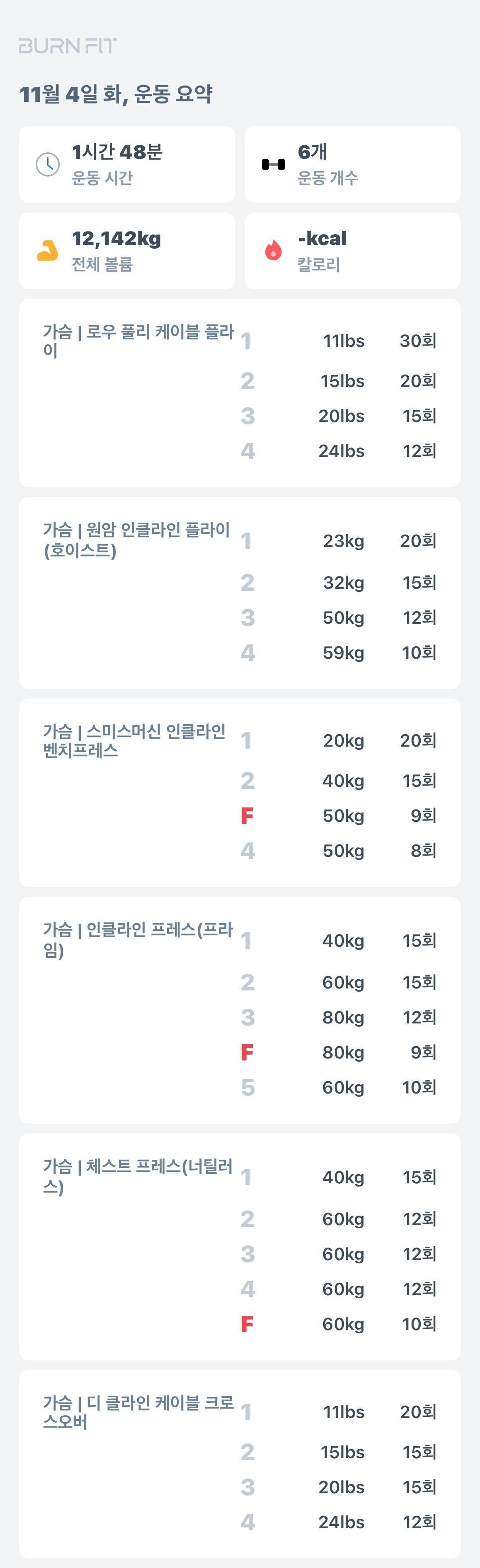Tap the 6개 exercise count value
Viewport: 480px width, 1568px height.
click(x=312, y=152)
